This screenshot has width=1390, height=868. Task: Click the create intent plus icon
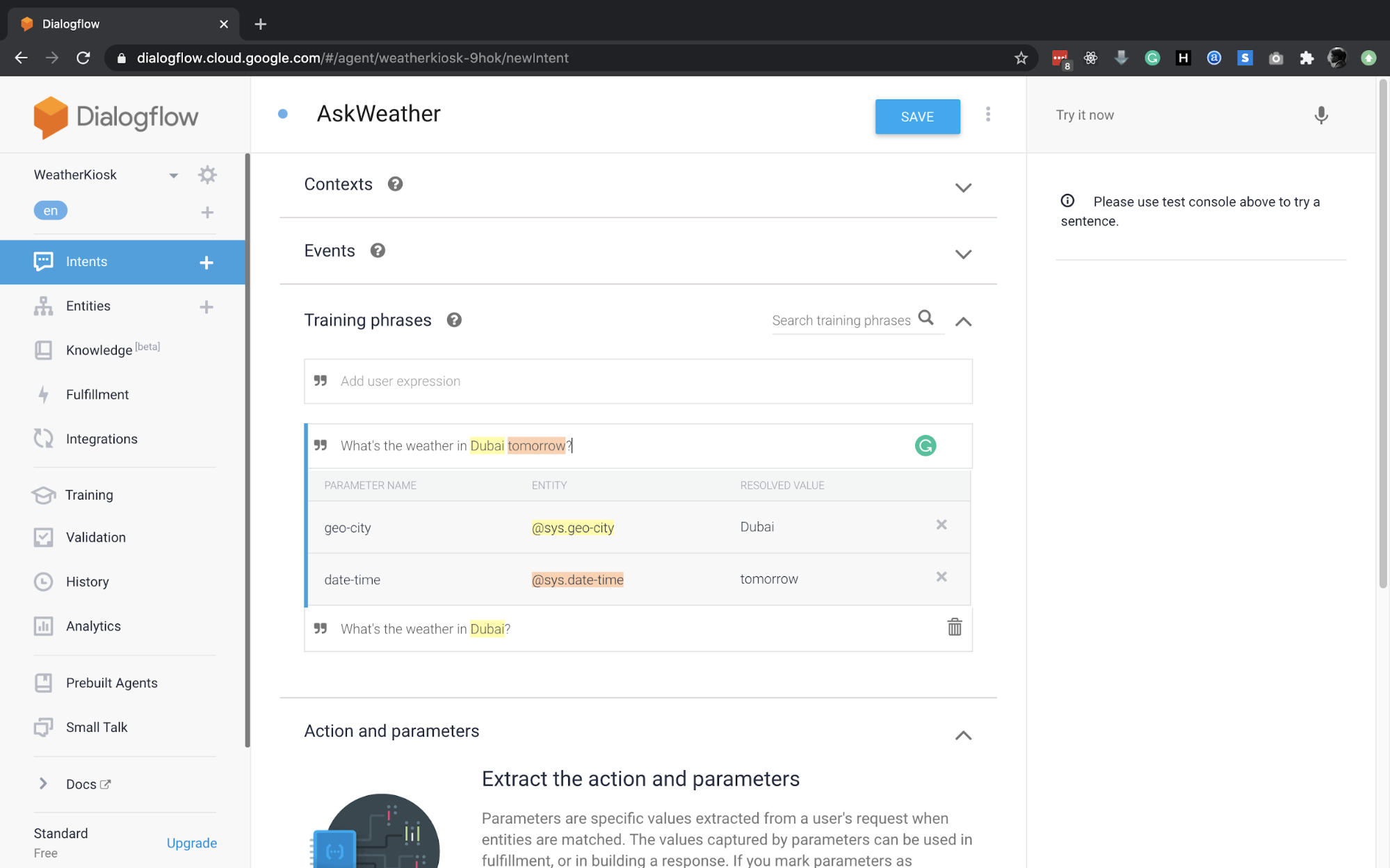pos(207,262)
